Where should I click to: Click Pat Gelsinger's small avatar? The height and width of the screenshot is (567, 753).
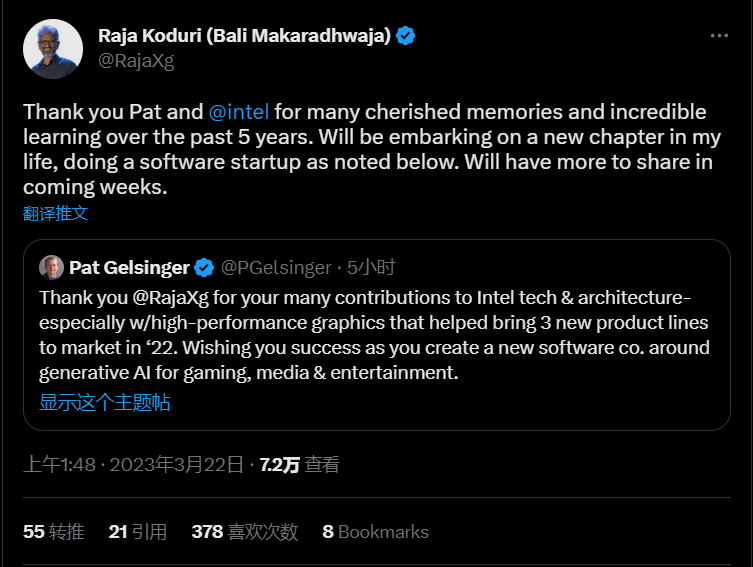click(x=51, y=267)
